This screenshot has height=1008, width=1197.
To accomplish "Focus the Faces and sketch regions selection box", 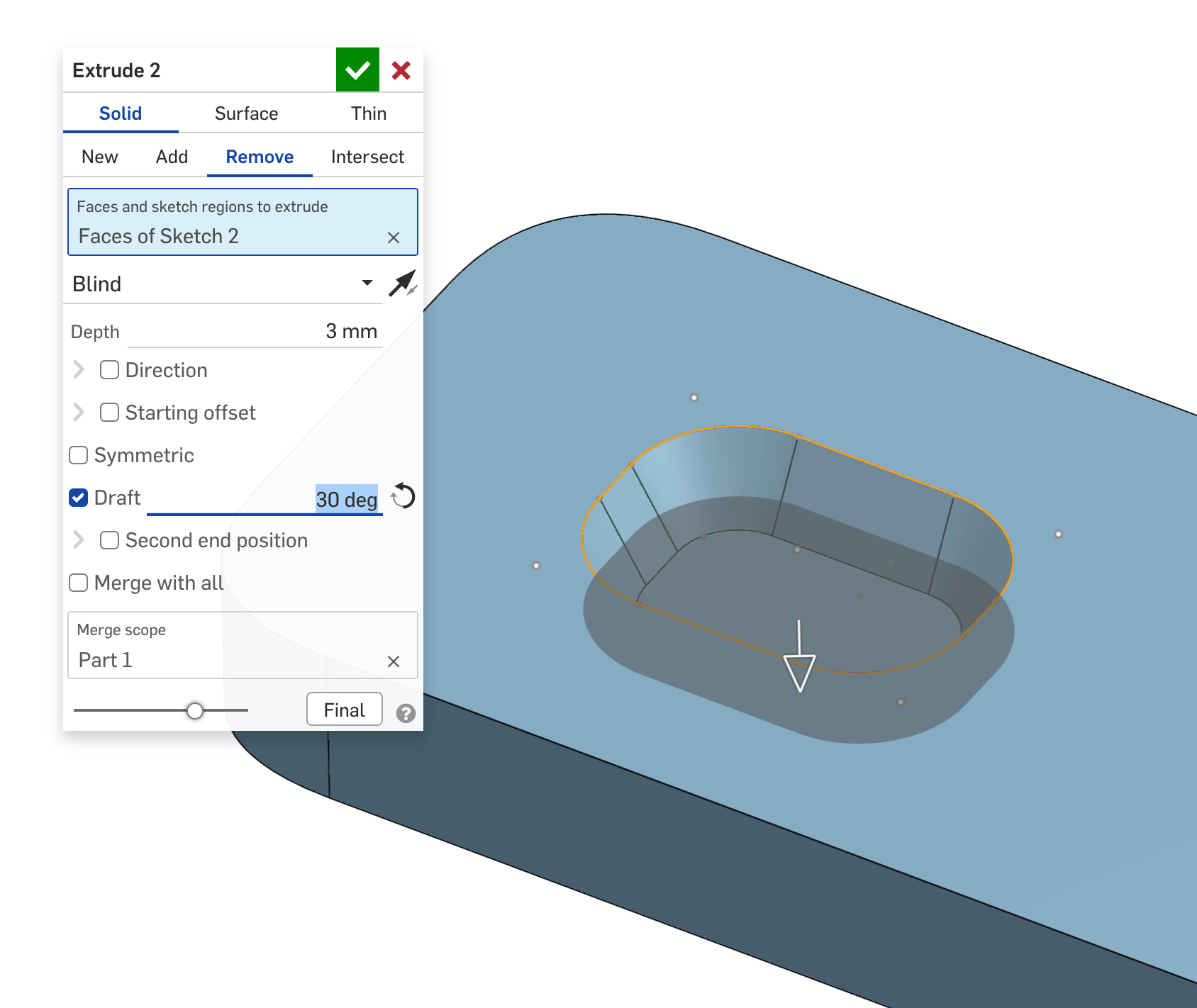I will [243, 222].
